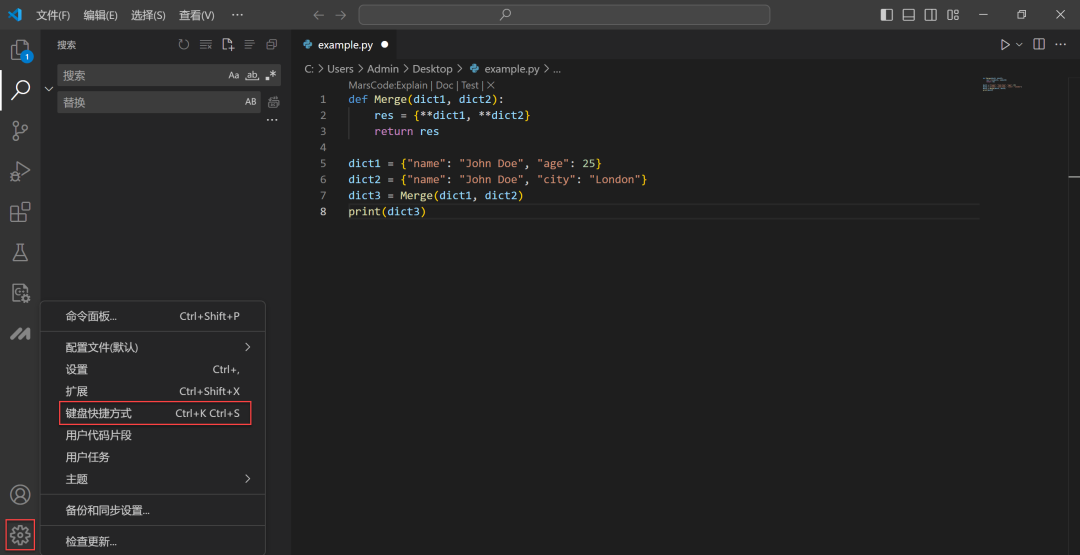Open run options dropdown arrow beside Run
The height and width of the screenshot is (555, 1080).
point(1020,45)
